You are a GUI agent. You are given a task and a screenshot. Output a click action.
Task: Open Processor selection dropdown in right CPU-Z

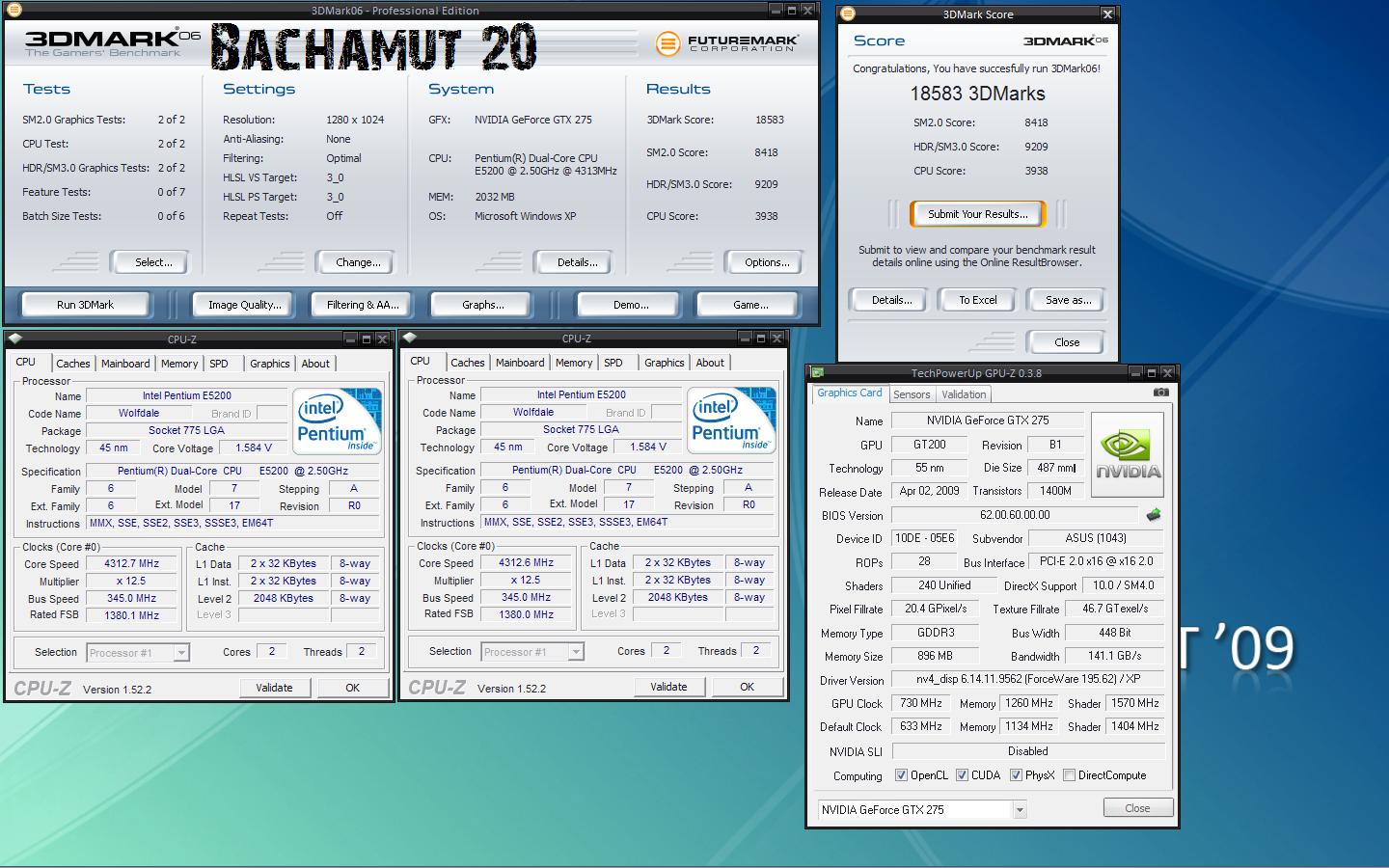coord(576,652)
